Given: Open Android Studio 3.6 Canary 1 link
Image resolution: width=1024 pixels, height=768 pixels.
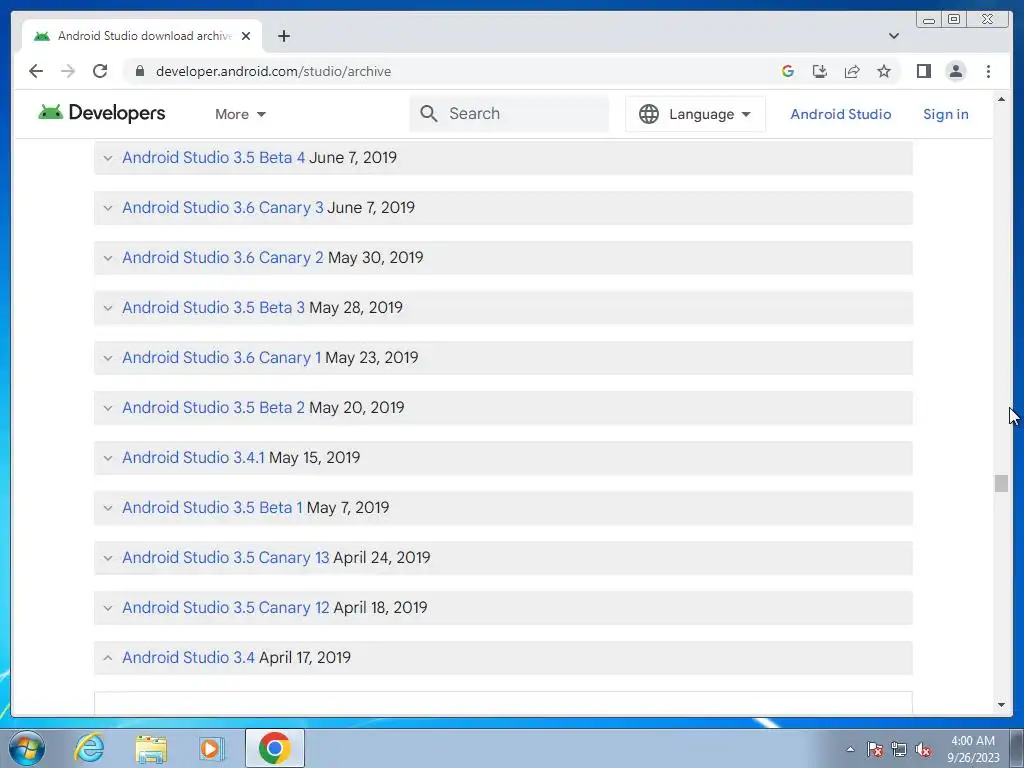Looking at the screenshot, I should click(x=221, y=357).
